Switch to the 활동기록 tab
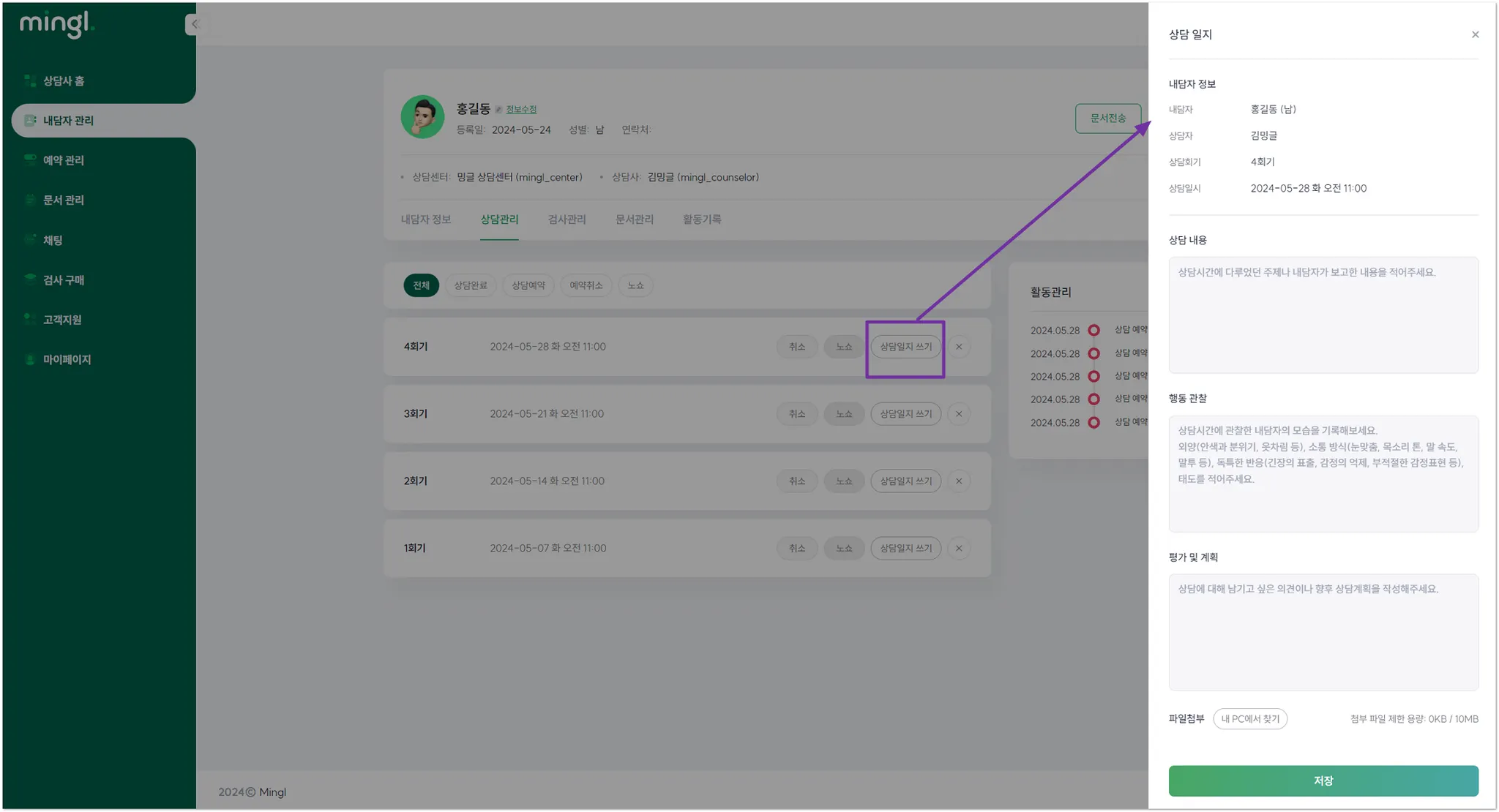This screenshot has width=1499, height=812. coord(701,219)
